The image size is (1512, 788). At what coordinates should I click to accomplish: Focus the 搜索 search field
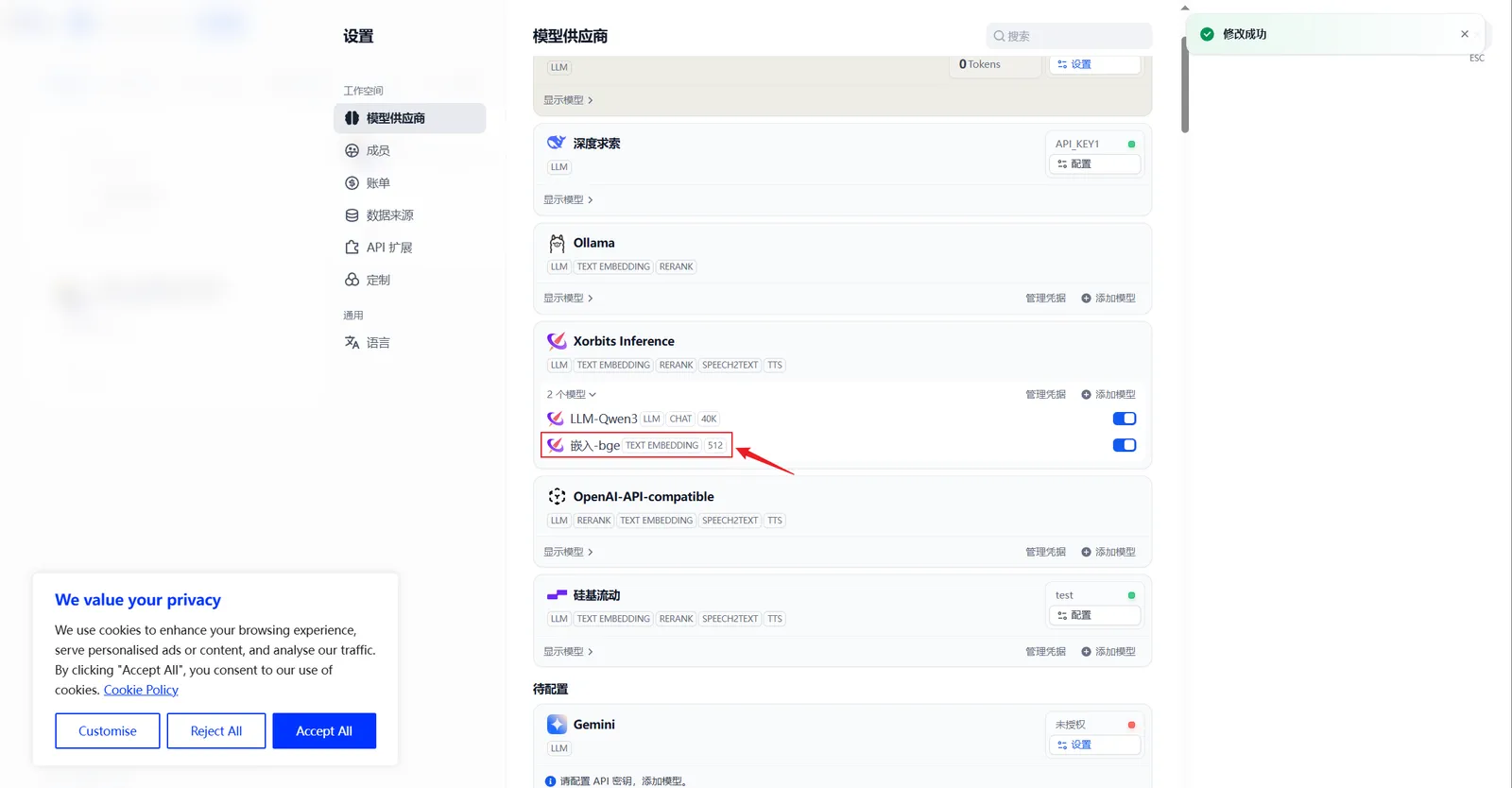tap(1069, 36)
